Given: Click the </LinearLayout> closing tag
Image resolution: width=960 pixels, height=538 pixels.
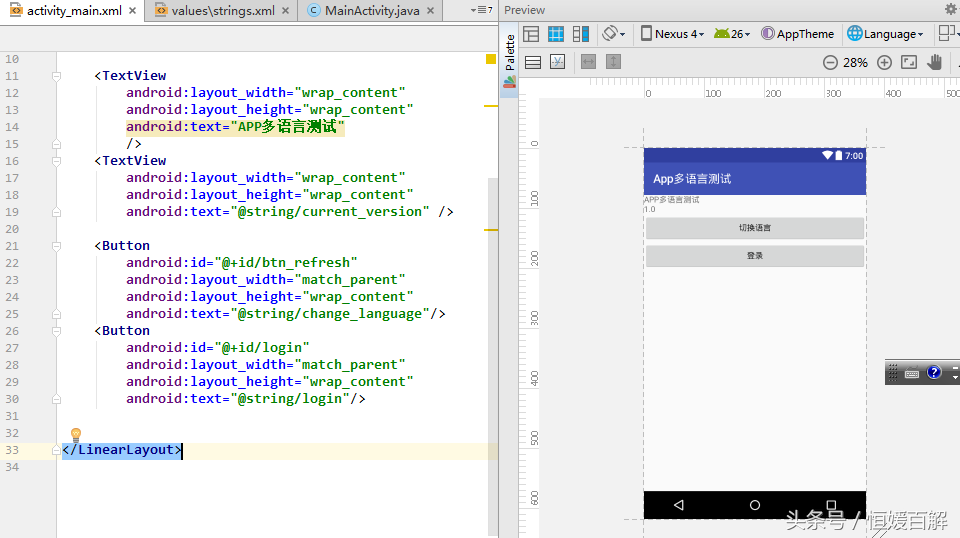Looking at the screenshot, I should pyautogui.click(x=122, y=450).
